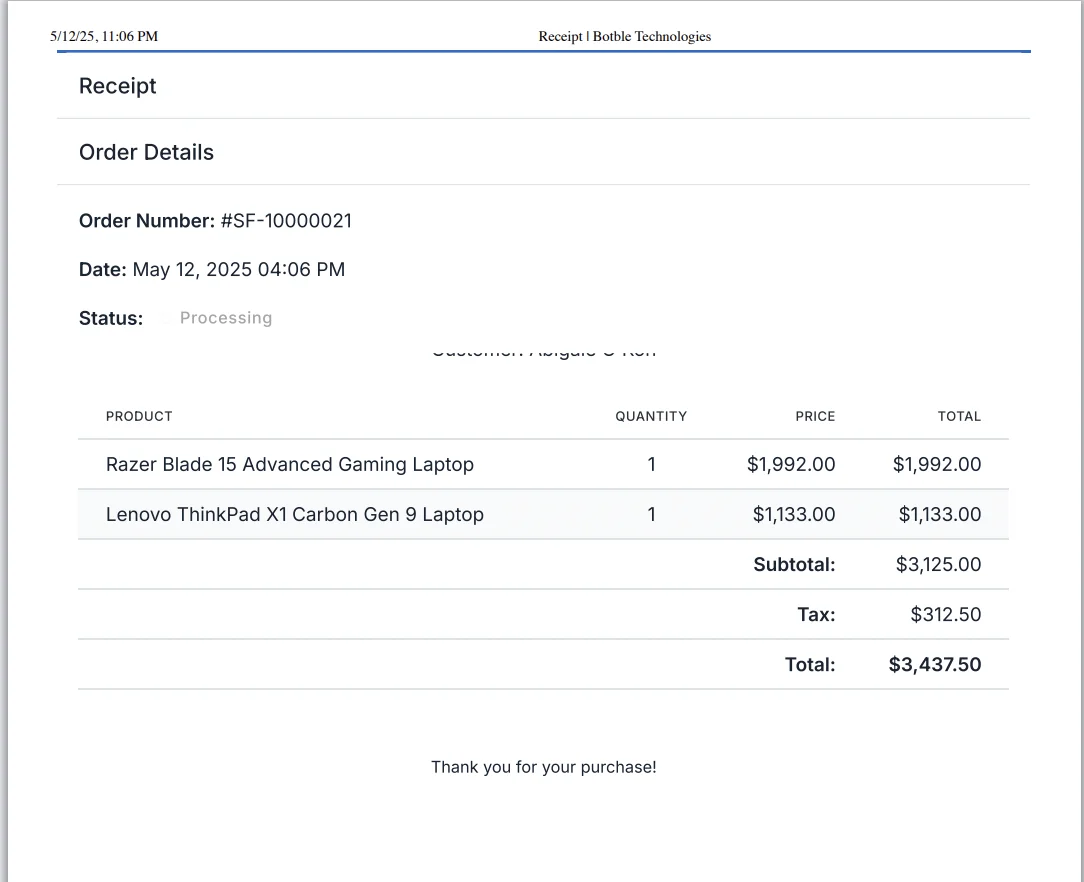
Task: Click the Tax amount $312.50
Action: pyautogui.click(x=945, y=614)
